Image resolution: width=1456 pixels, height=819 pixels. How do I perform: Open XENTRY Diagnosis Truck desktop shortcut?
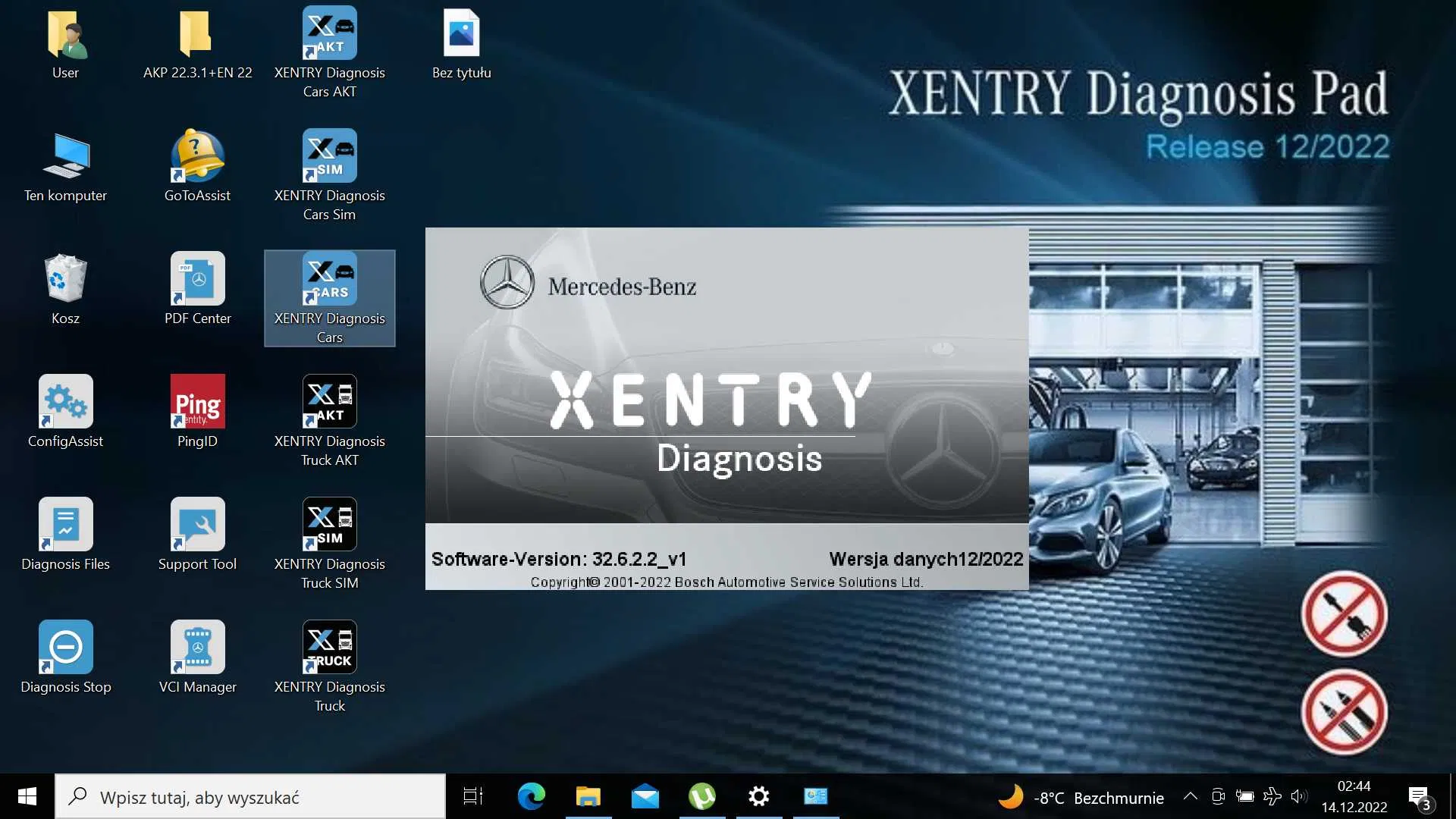(329, 648)
